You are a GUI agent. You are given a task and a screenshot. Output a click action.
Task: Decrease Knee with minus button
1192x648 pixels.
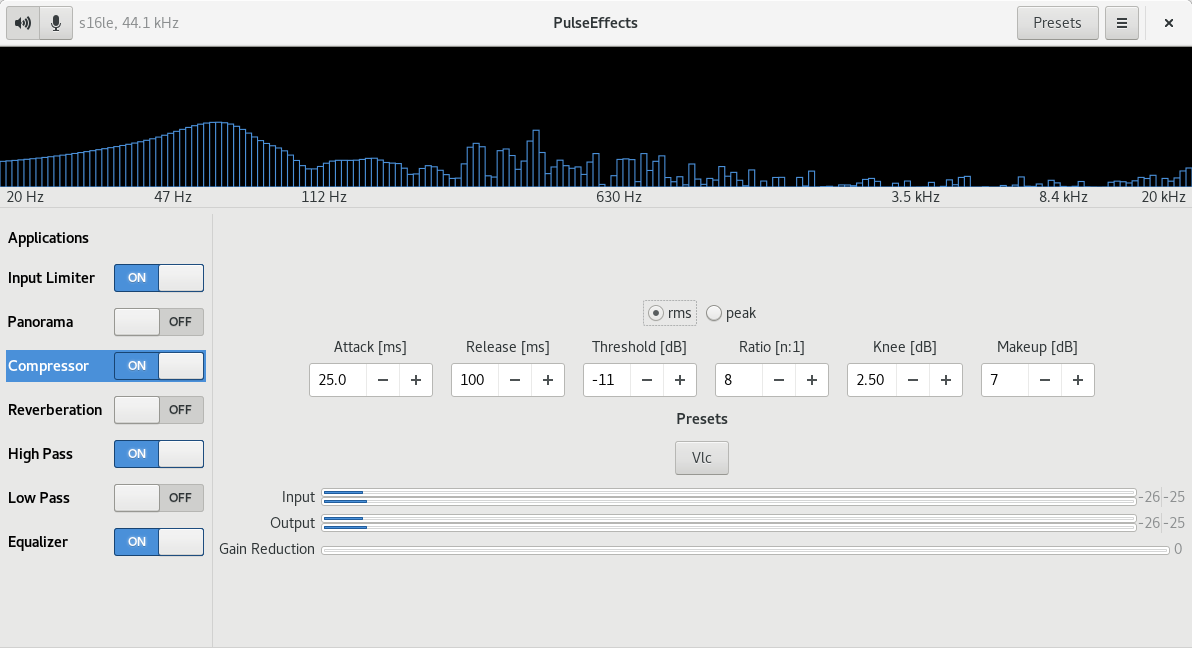tap(913, 380)
